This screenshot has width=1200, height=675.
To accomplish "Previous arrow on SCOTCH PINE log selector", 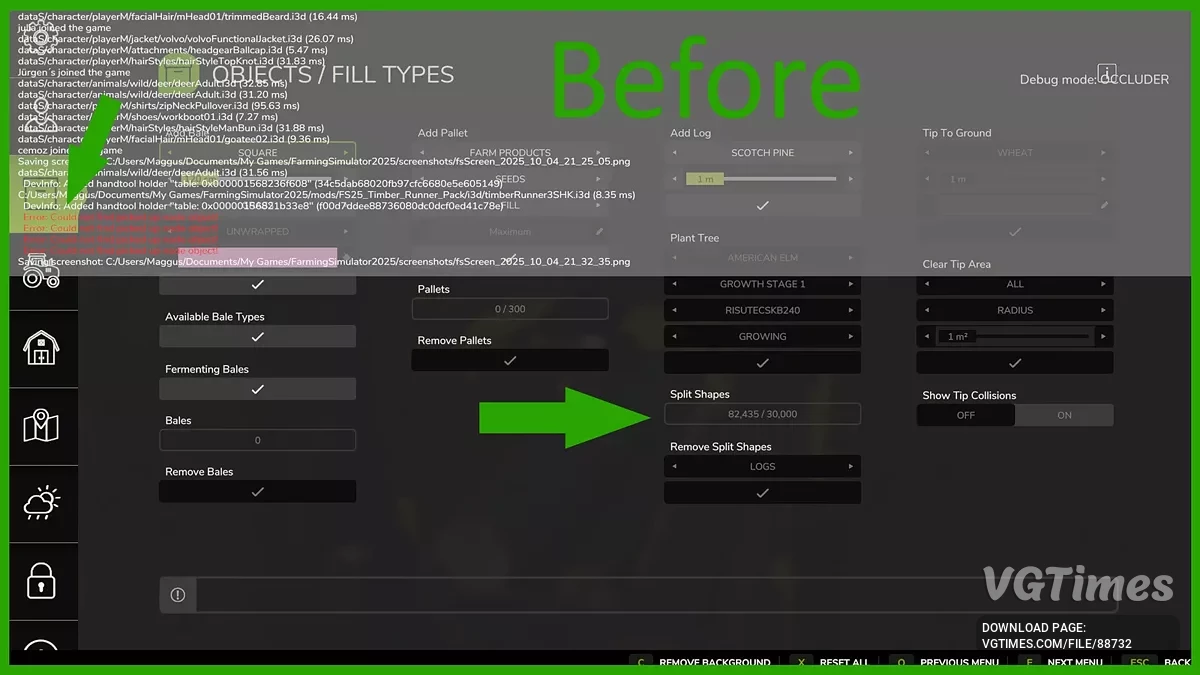I will (675, 153).
